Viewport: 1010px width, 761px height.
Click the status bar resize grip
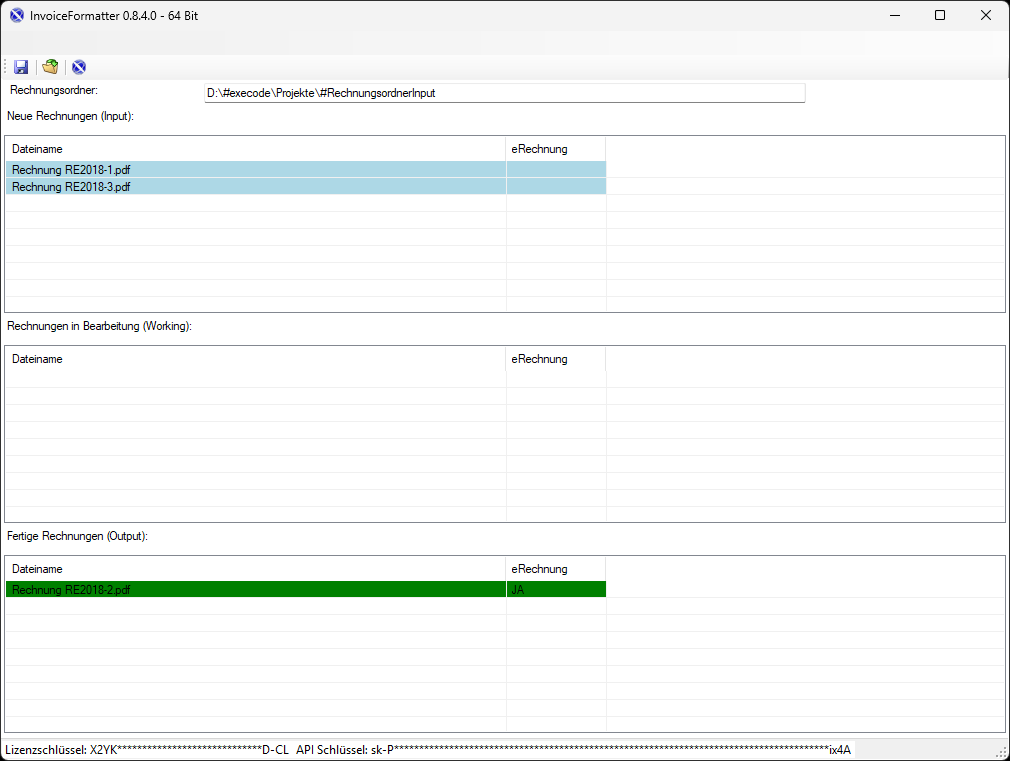(x=1001, y=752)
